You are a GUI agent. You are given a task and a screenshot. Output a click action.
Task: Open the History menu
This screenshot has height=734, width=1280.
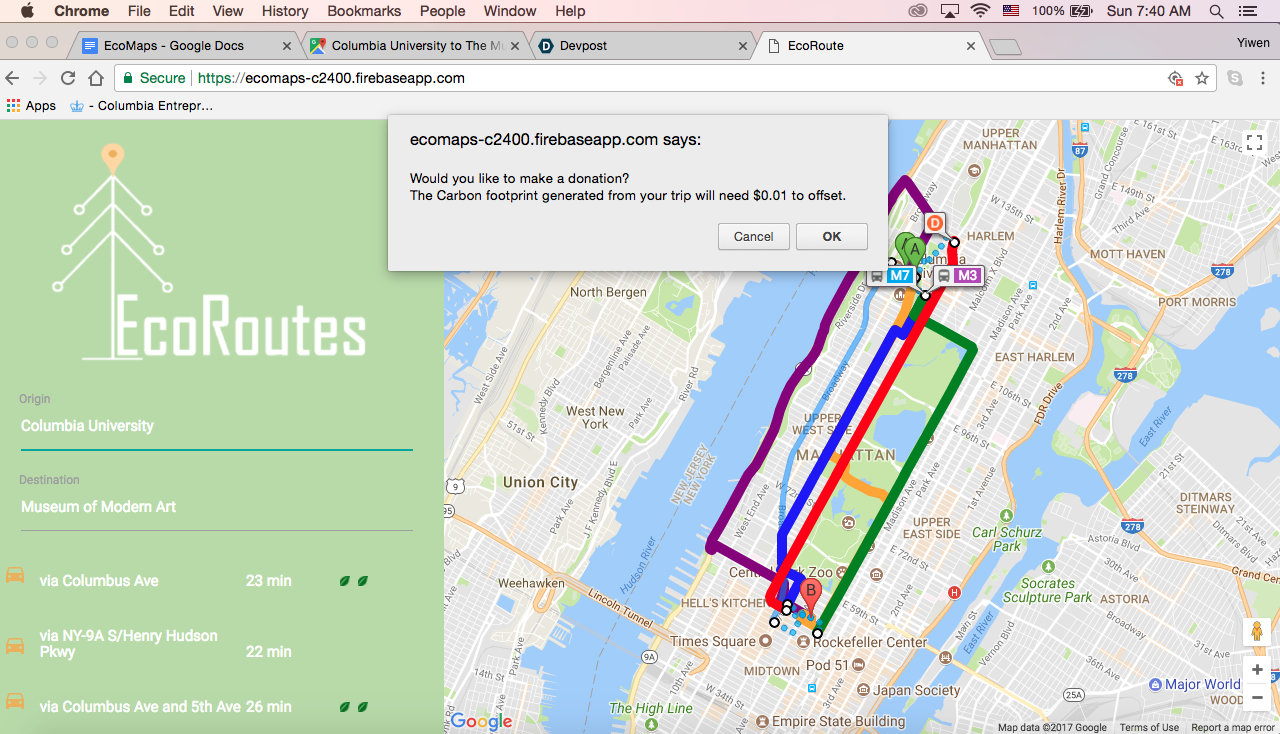point(285,11)
